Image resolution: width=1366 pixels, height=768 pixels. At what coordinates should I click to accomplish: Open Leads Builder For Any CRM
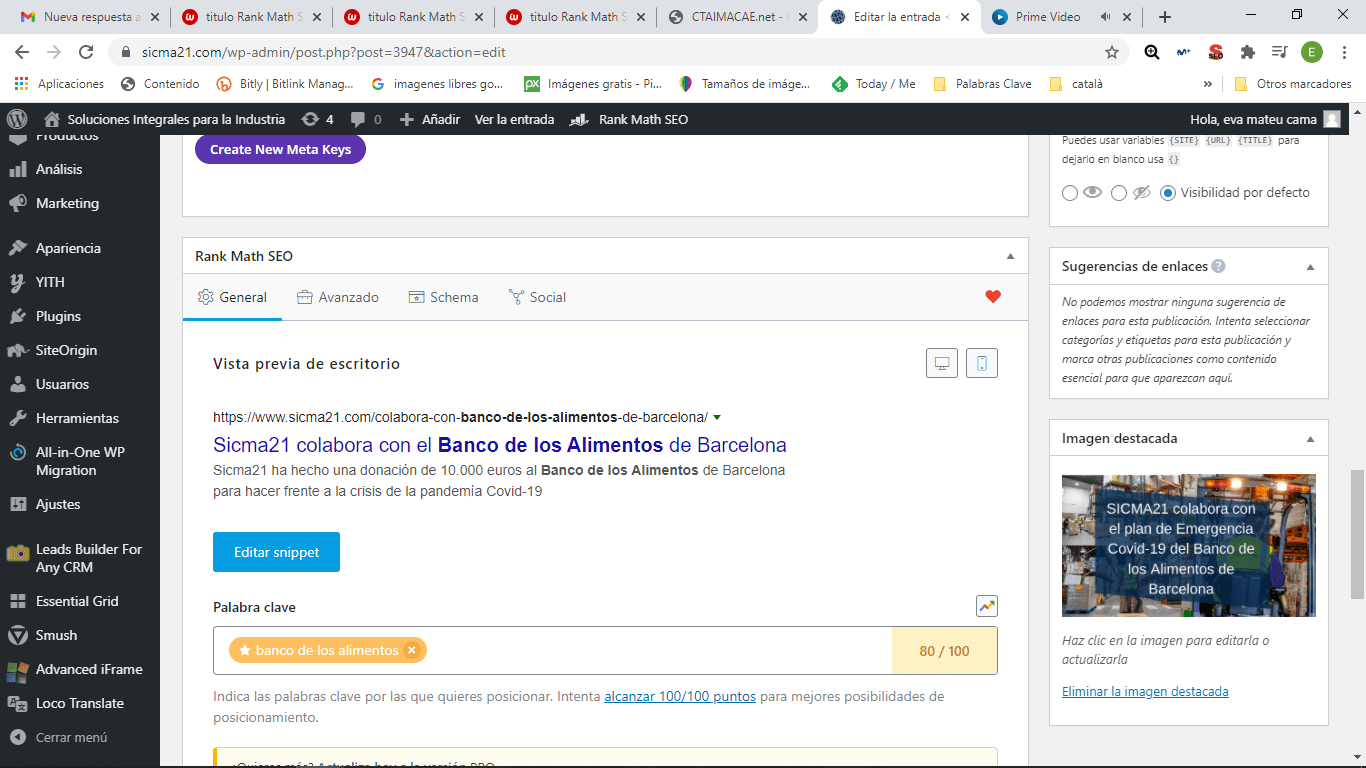(x=88, y=558)
